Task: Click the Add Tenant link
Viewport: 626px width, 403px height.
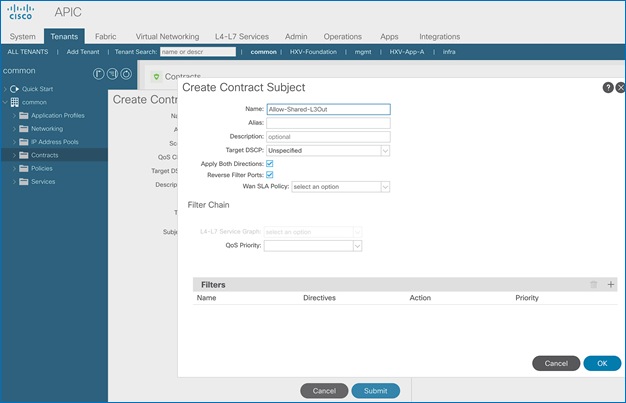Action: [83, 52]
